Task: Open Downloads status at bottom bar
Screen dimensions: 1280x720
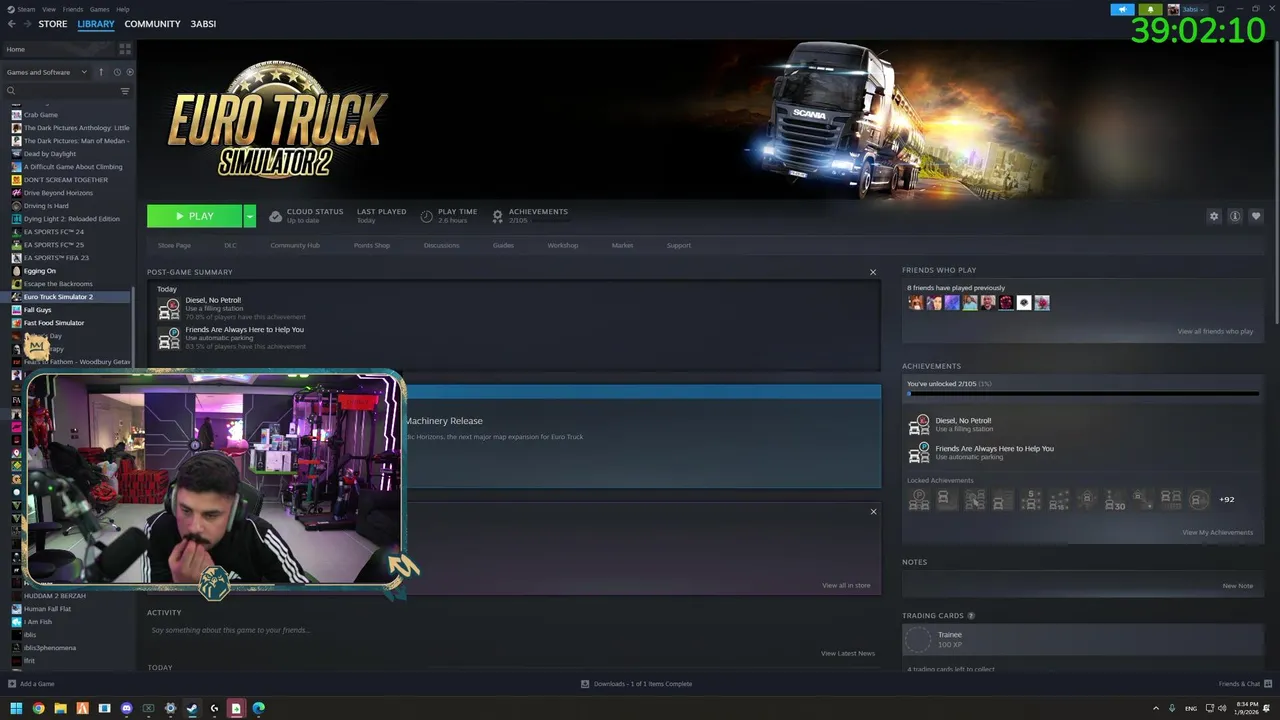Action: coord(636,684)
